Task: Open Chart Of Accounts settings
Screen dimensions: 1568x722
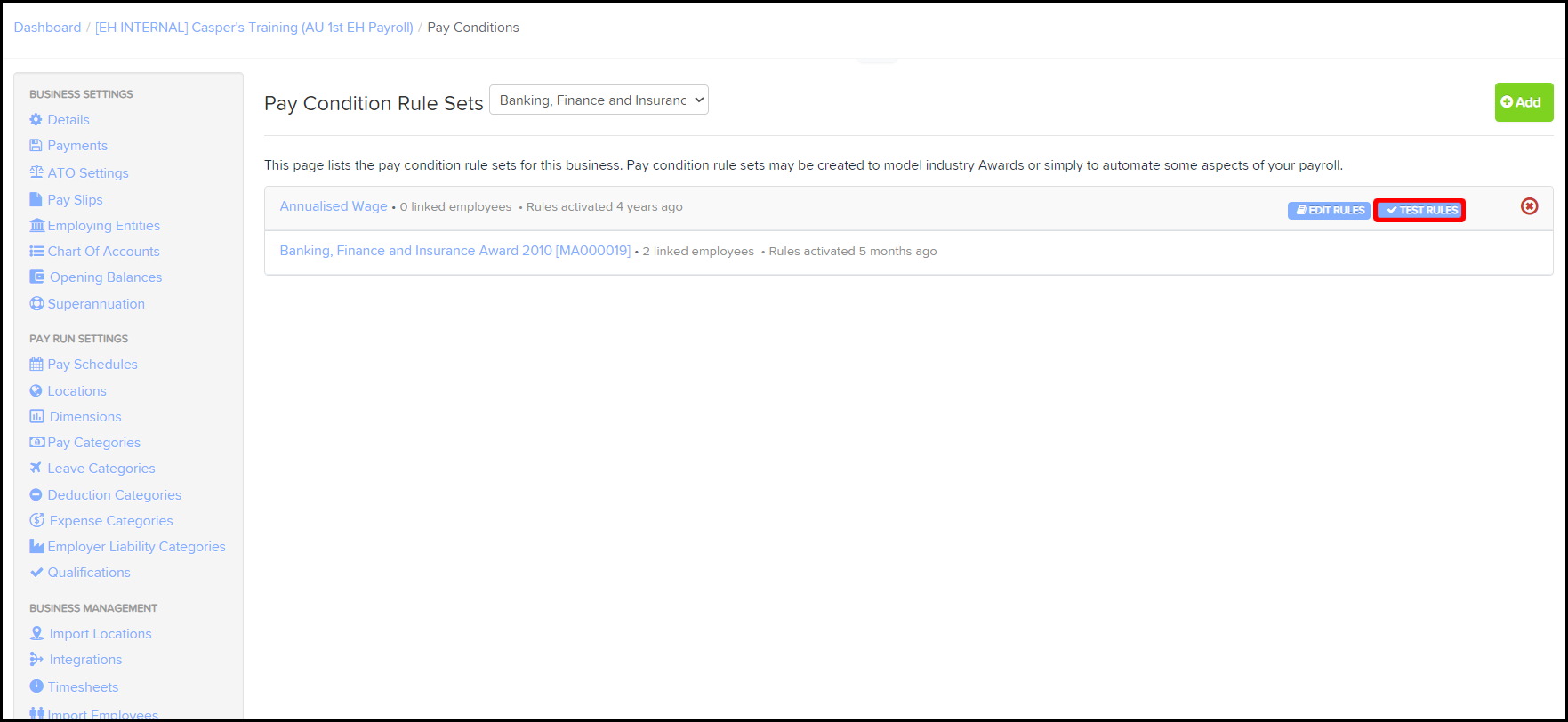Action: [103, 252]
